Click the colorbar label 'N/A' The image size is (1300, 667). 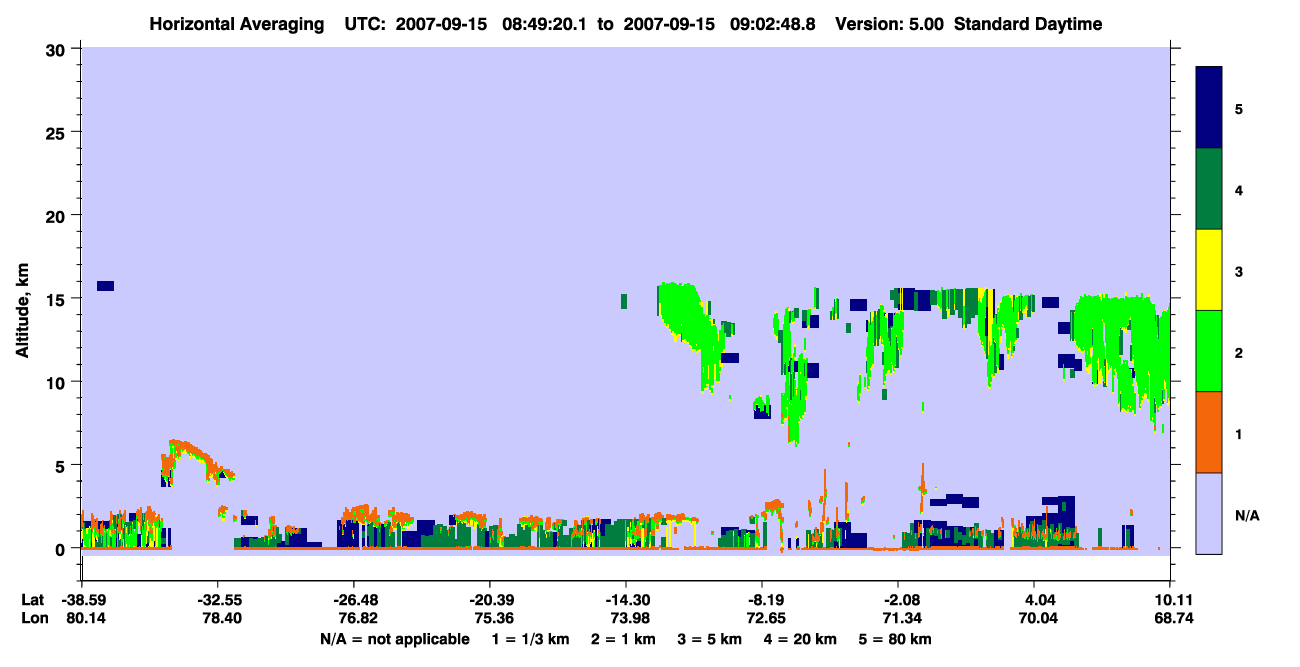(1247, 515)
